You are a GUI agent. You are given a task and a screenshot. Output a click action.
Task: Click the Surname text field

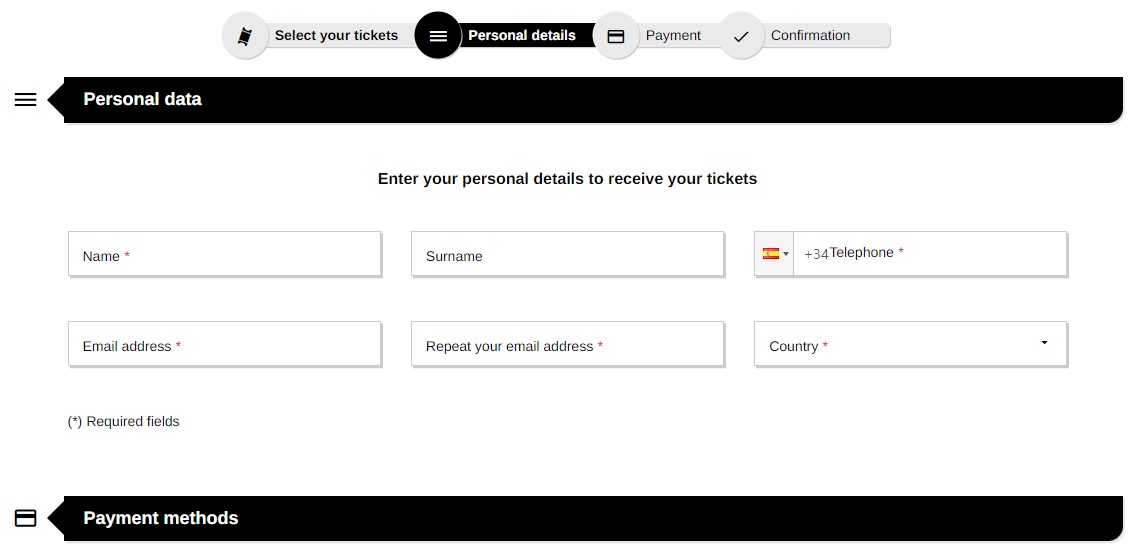(568, 254)
